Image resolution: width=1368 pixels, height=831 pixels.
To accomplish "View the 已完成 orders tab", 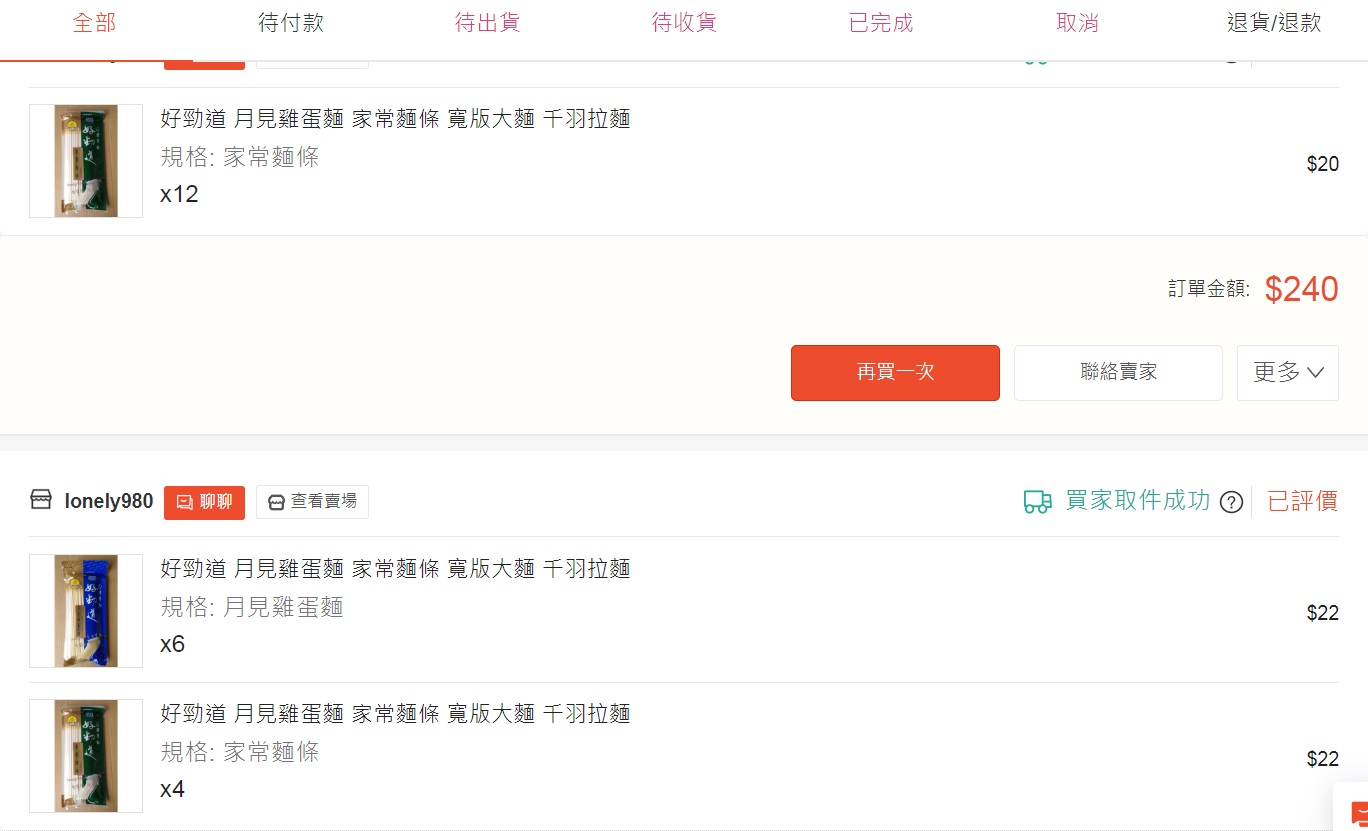I will coord(881,23).
